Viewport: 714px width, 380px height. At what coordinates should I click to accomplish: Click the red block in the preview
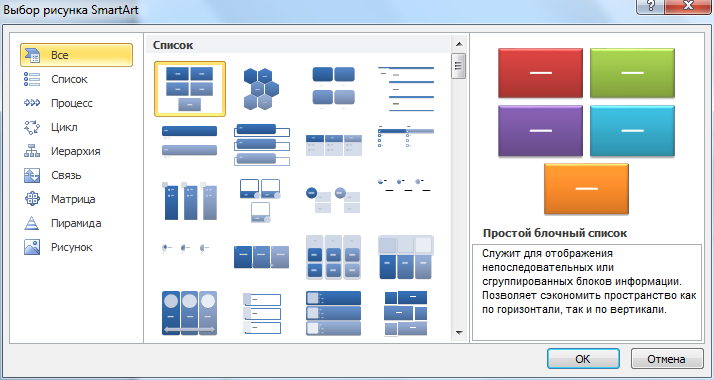point(541,73)
